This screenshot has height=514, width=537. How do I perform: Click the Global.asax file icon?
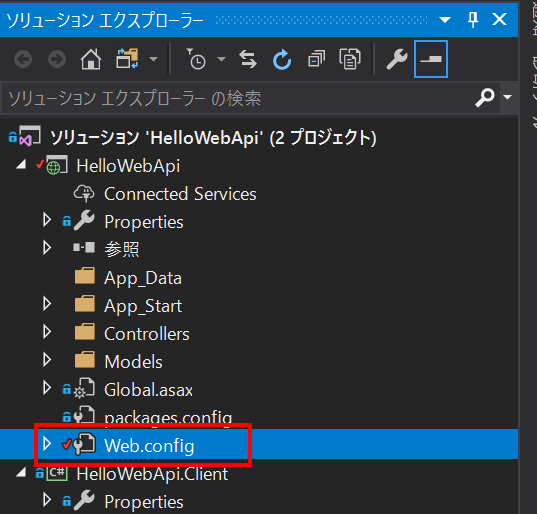pos(85,388)
